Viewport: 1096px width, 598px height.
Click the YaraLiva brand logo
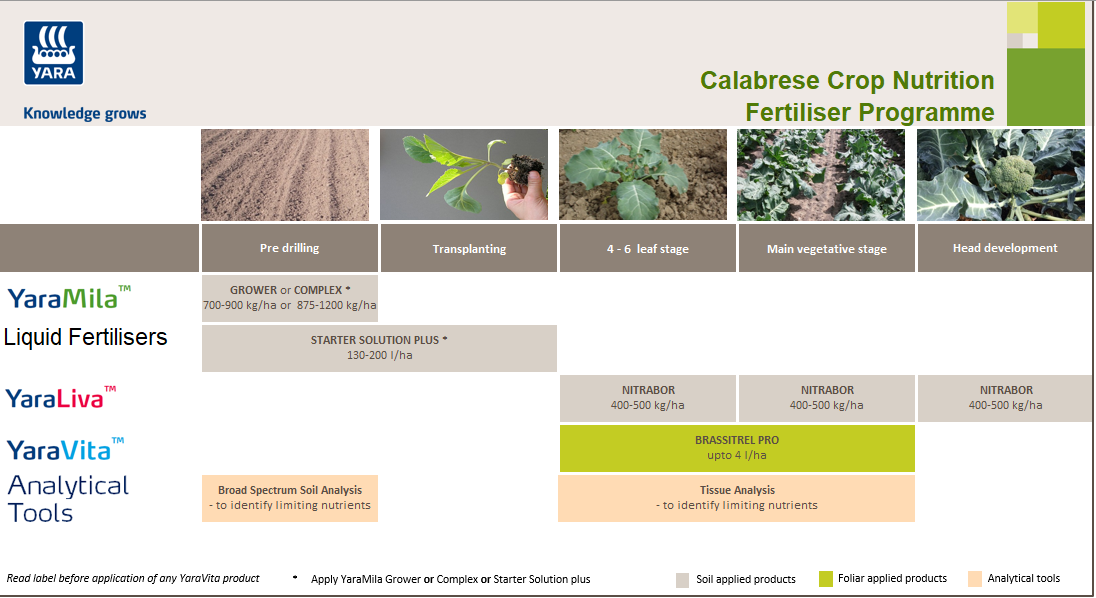[x=61, y=397]
